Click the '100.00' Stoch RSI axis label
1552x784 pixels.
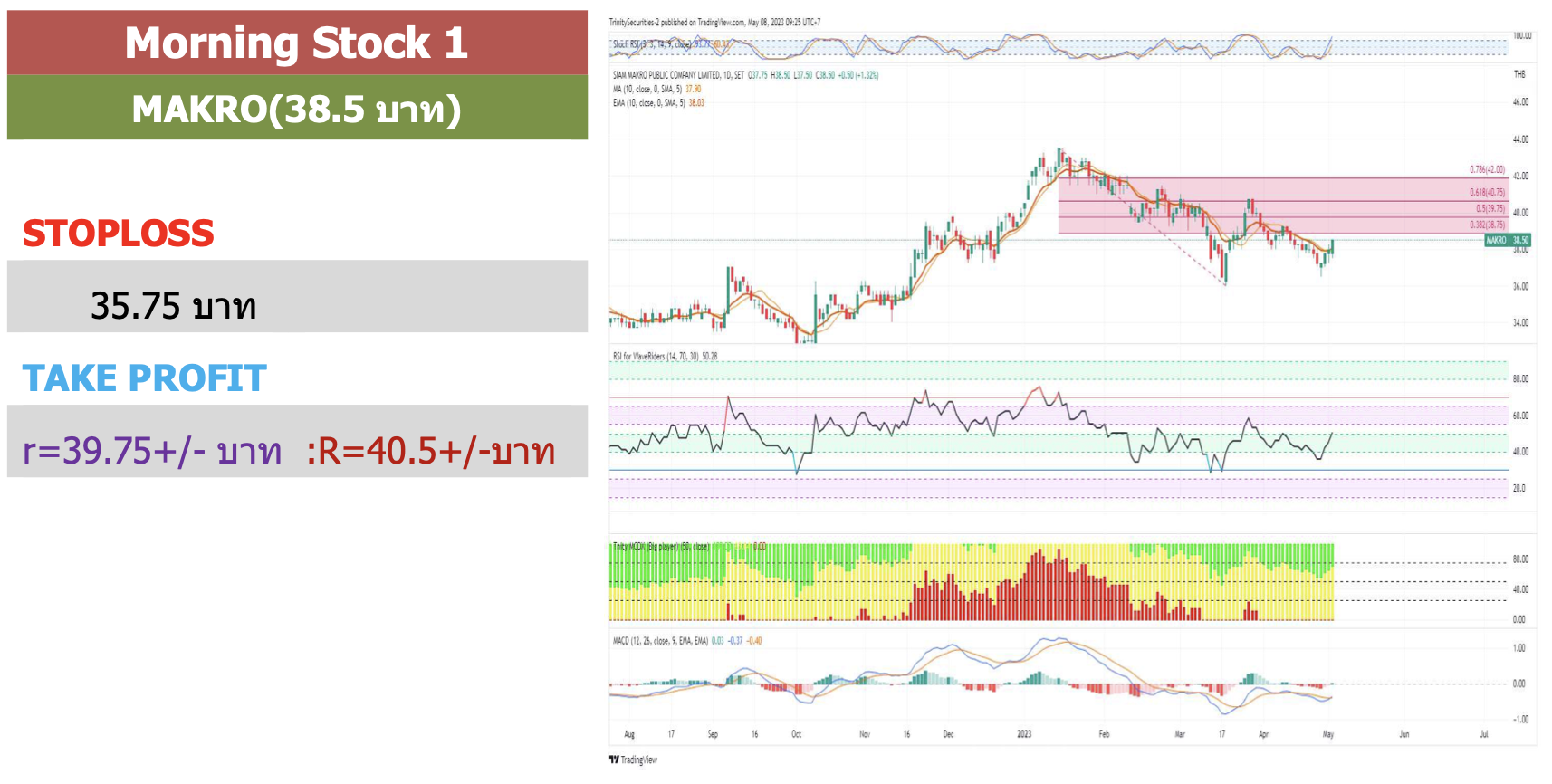(1522, 36)
